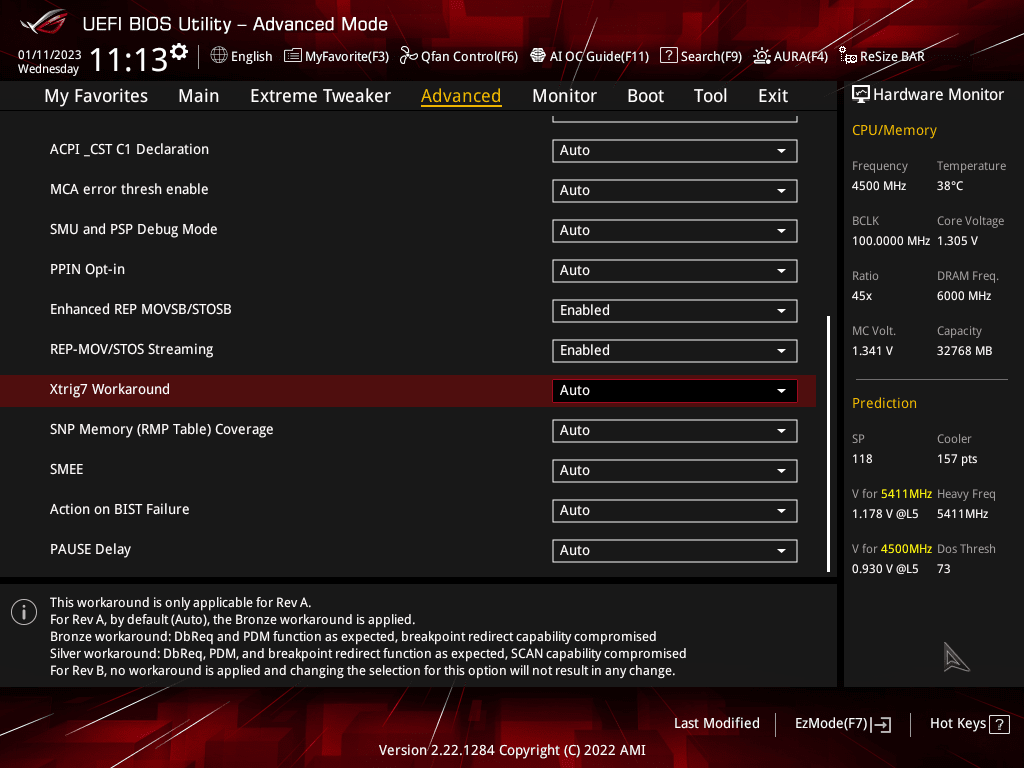
Task: Open MyFavorite(F3) list icon
Action: [x=293, y=56]
